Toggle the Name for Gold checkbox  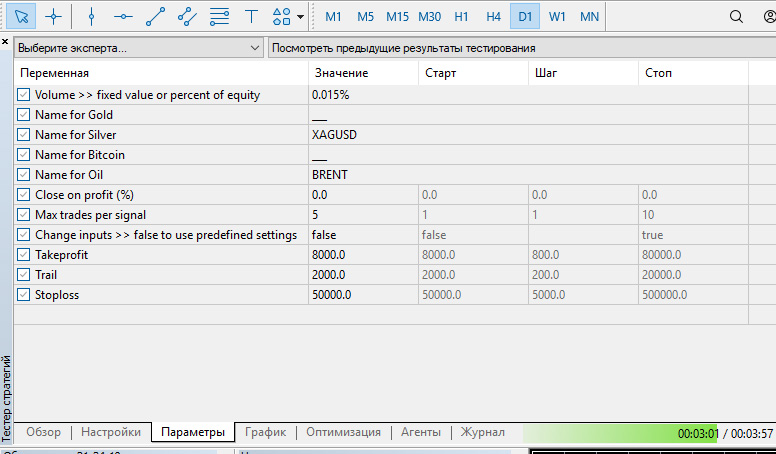[x=24, y=114]
